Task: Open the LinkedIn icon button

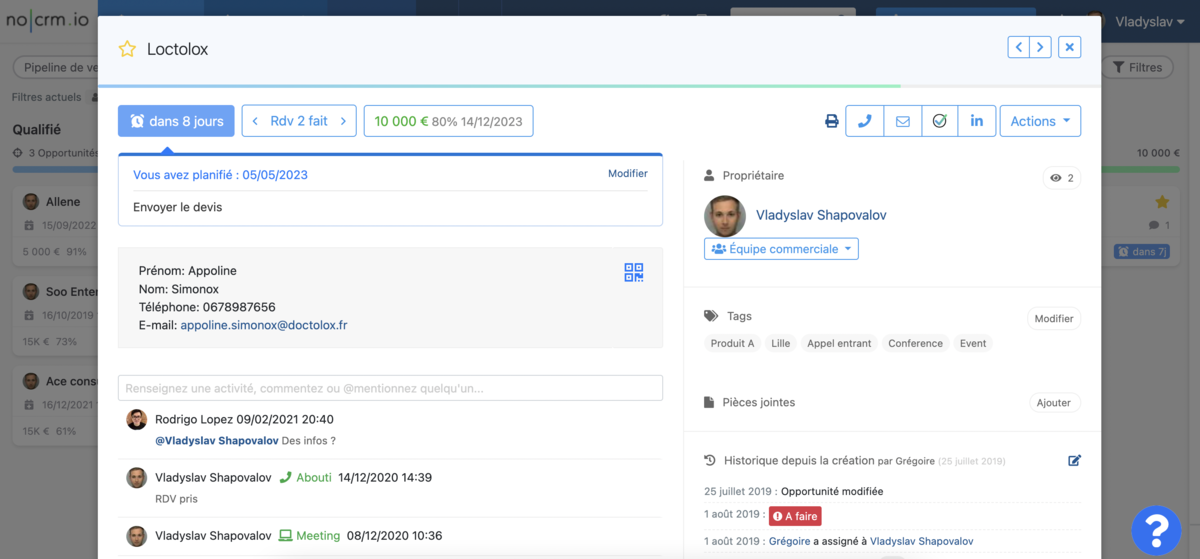Action: pyautogui.click(x=976, y=121)
